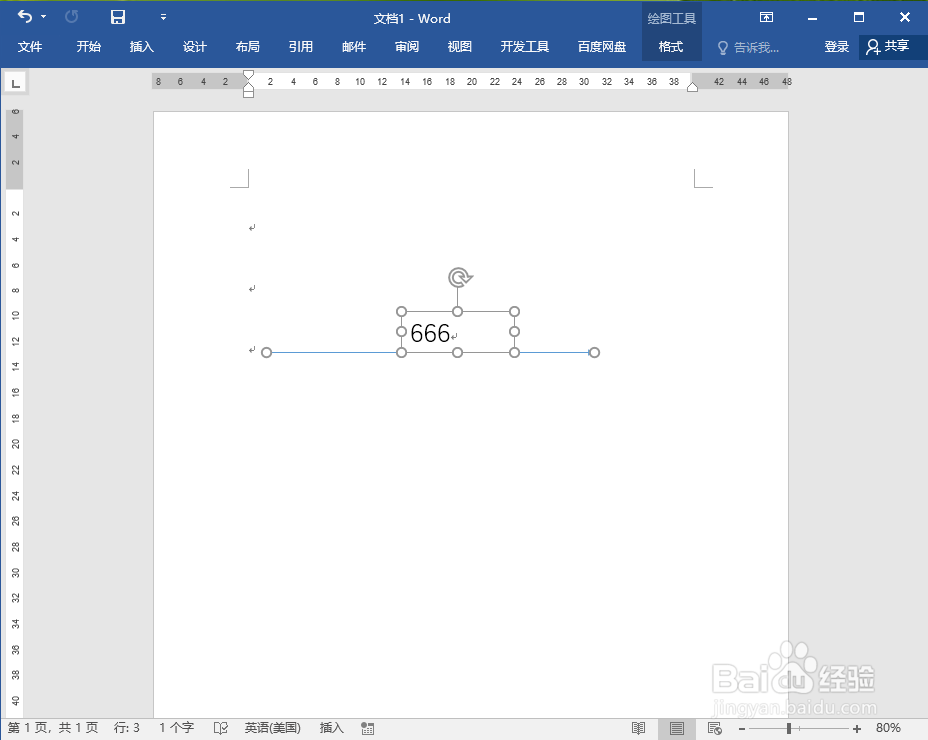Switch to Read Mode view icon
Image resolution: width=928 pixels, height=740 pixels.
tap(639, 728)
